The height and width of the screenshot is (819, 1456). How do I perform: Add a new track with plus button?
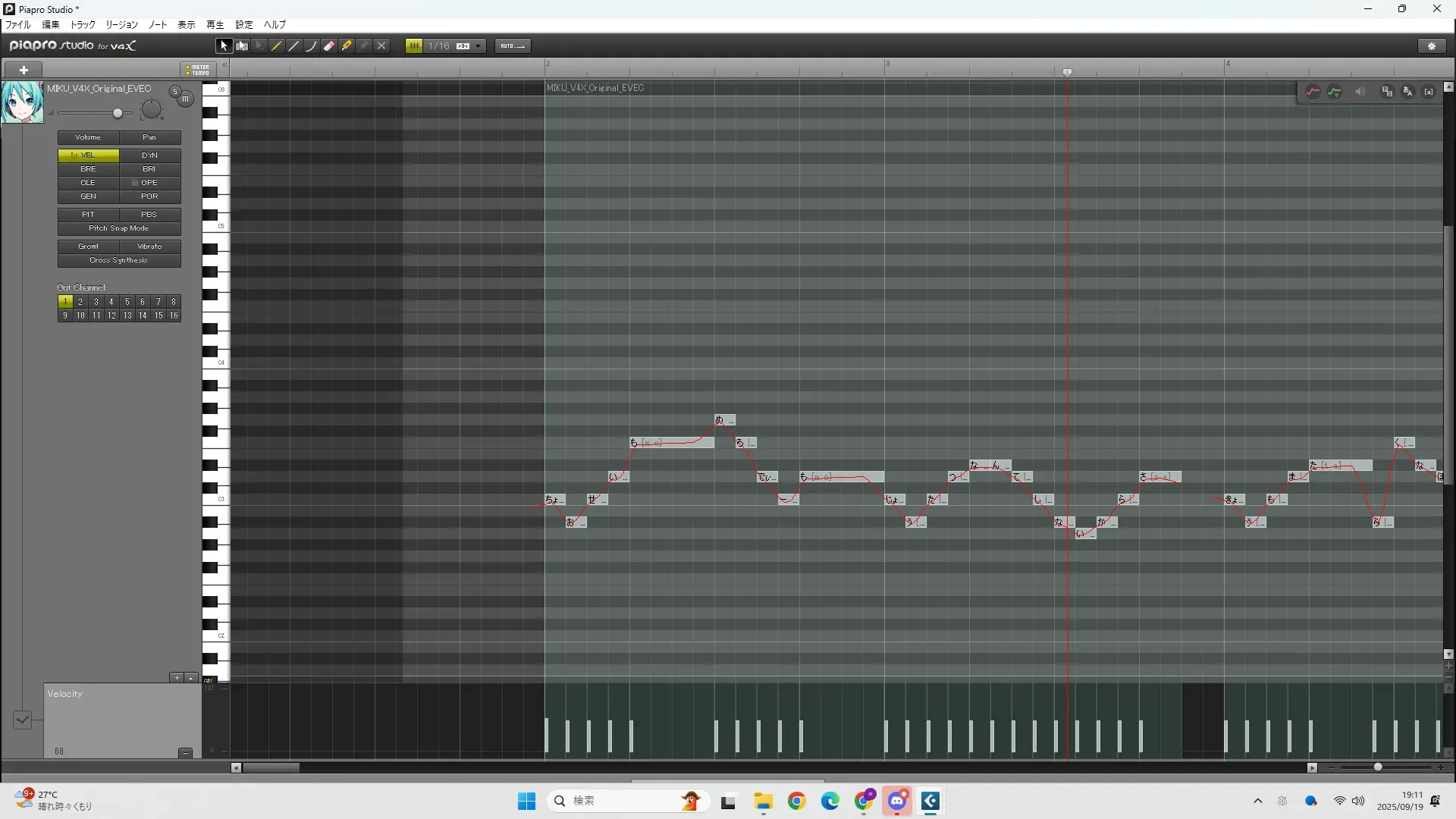[24, 70]
